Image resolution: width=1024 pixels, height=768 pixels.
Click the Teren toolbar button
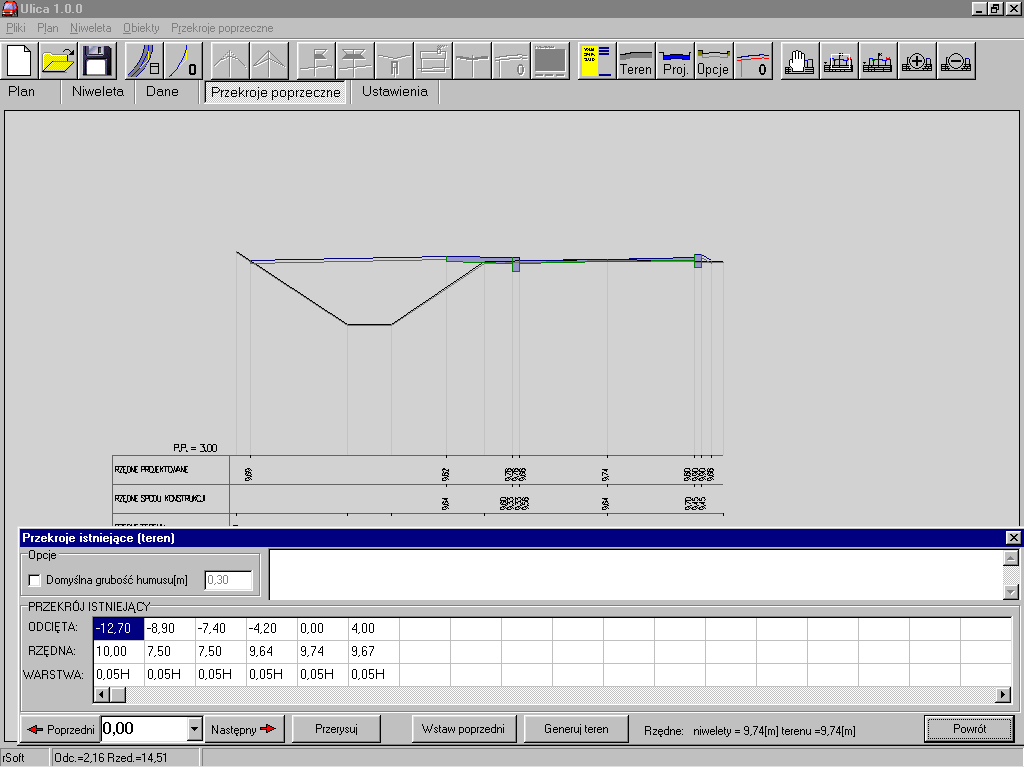click(636, 61)
